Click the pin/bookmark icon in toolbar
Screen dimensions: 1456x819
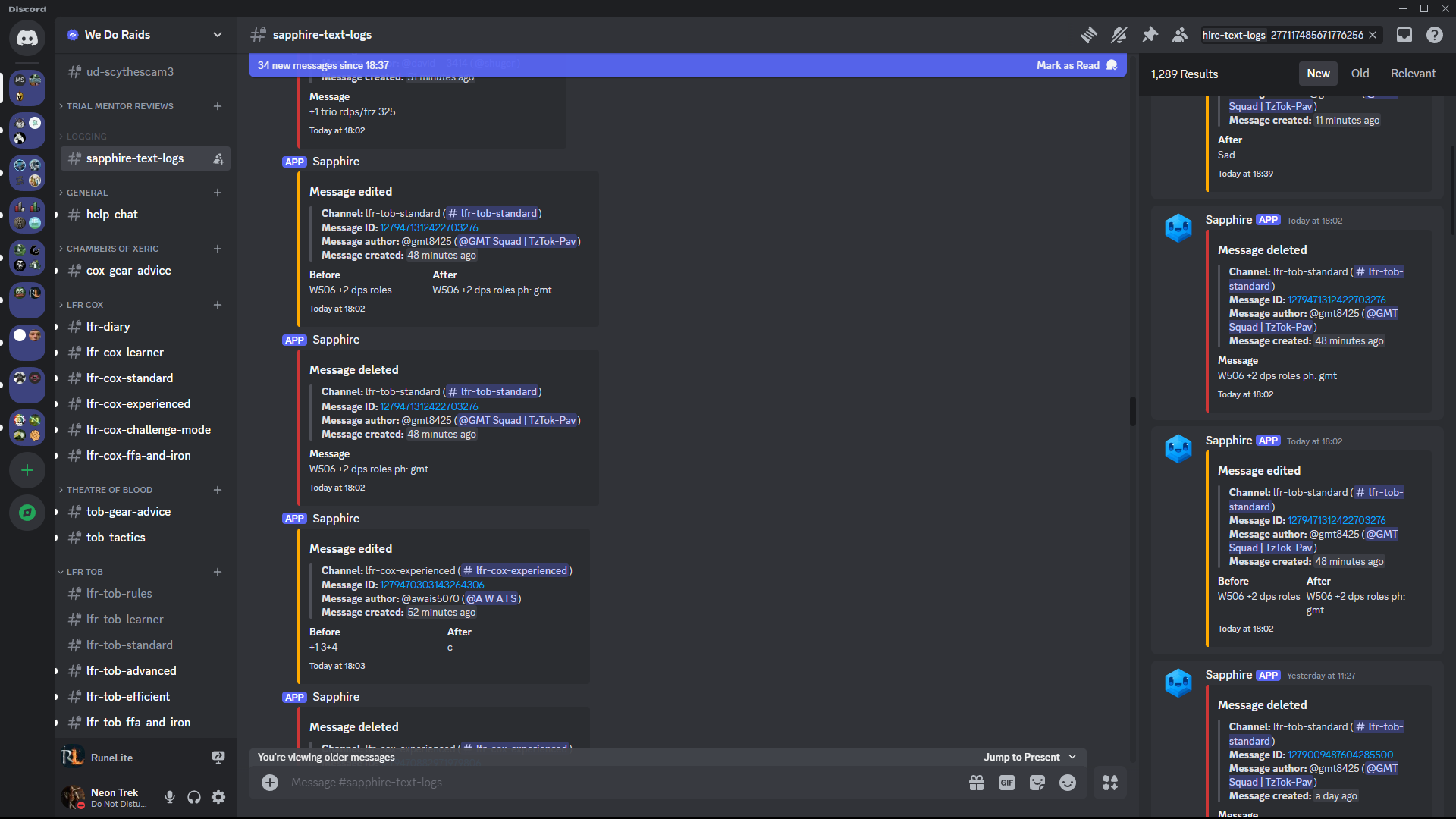pos(1150,34)
